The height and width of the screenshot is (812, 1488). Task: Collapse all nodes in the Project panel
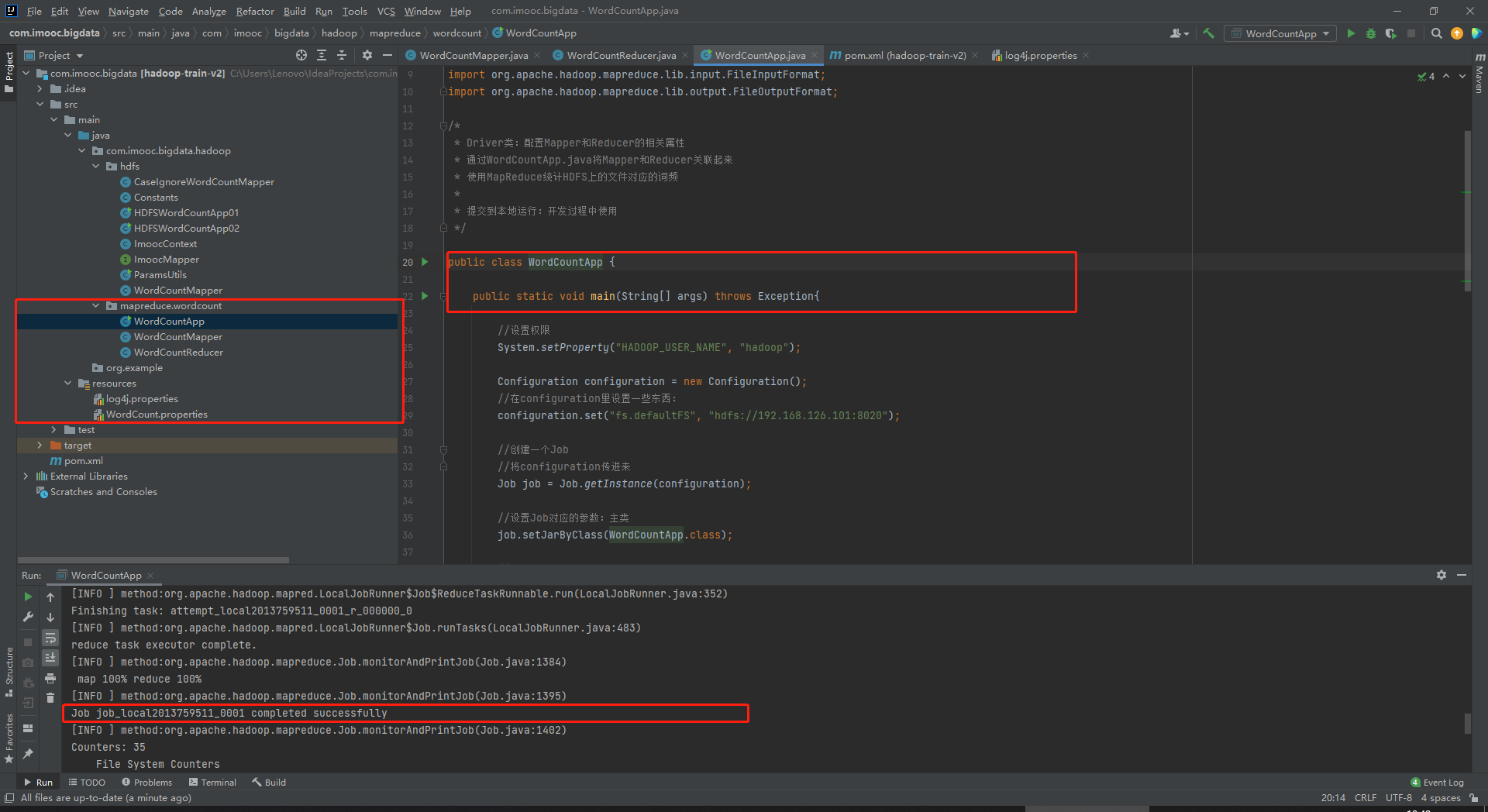342,55
